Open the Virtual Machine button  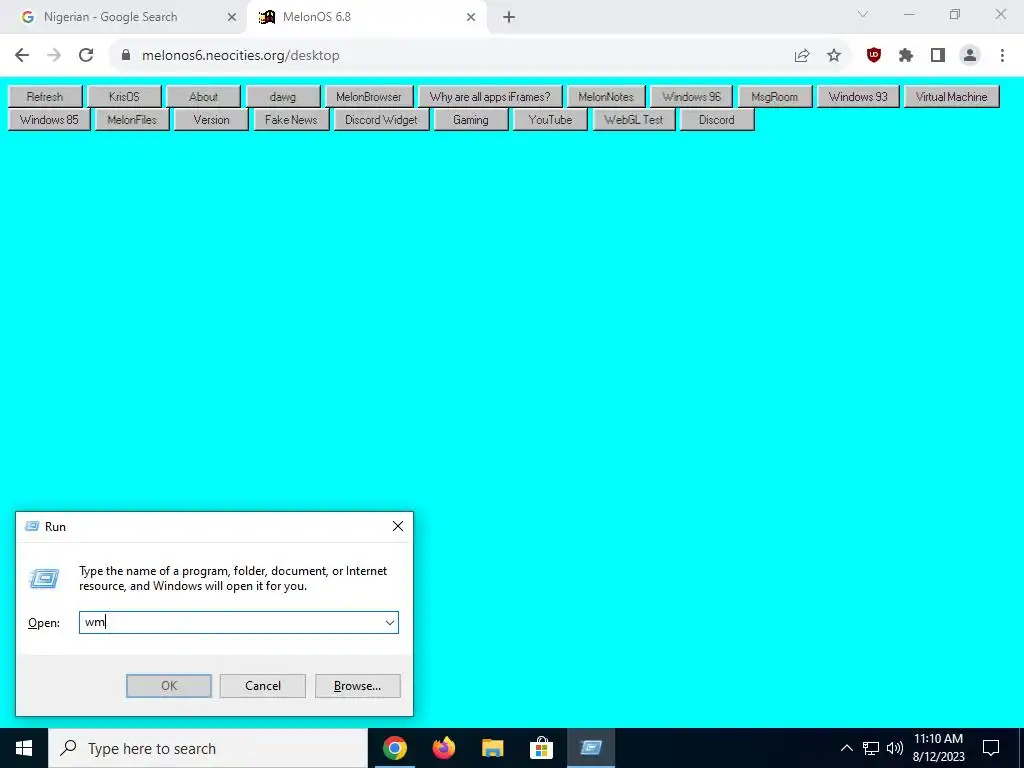point(952,97)
